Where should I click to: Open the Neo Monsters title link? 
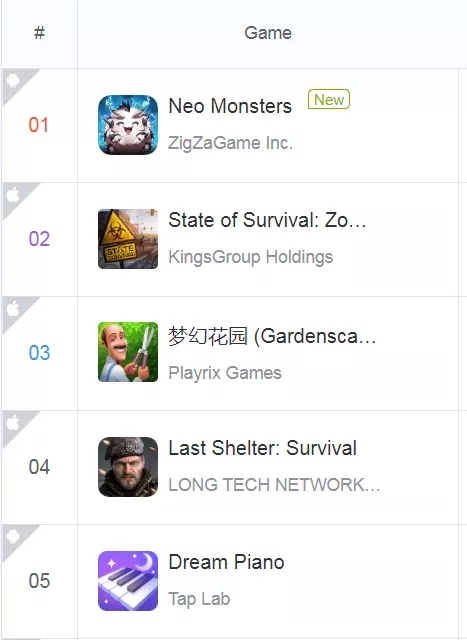point(230,106)
